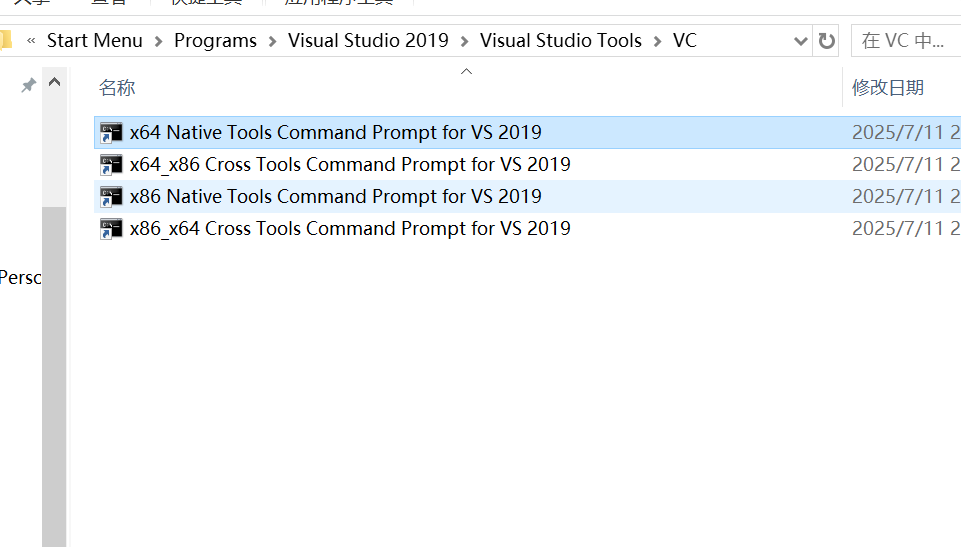Click x64_x86 Cross Tools shortcut icon

(x=111, y=164)
